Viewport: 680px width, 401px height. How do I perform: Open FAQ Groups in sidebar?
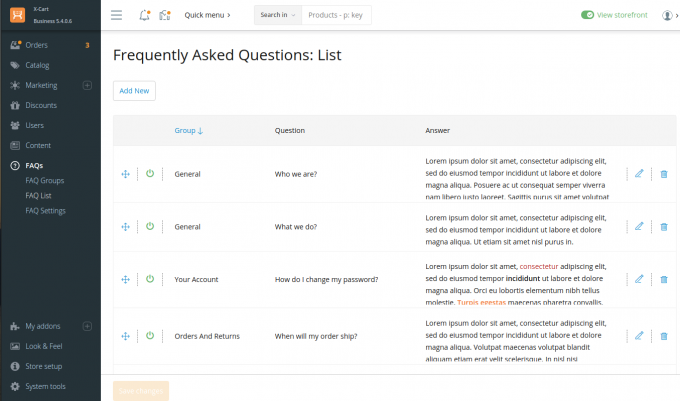(x=45, y=180)
